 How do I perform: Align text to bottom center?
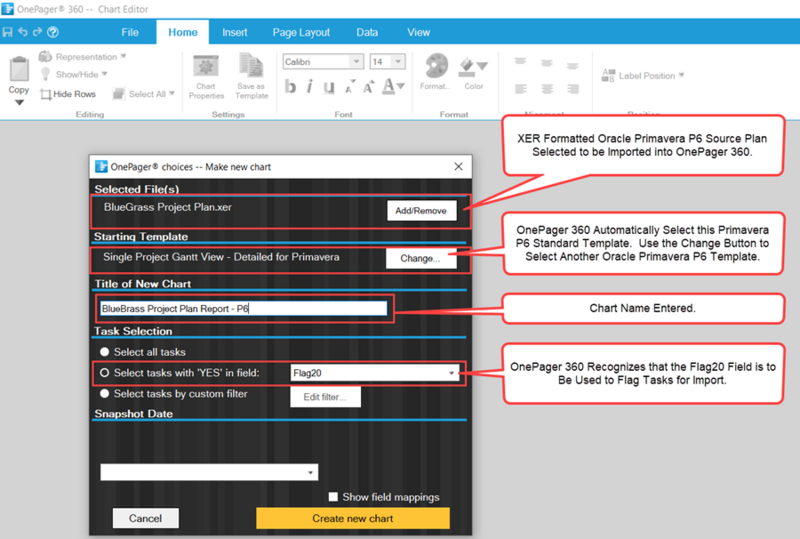[547, 89]
